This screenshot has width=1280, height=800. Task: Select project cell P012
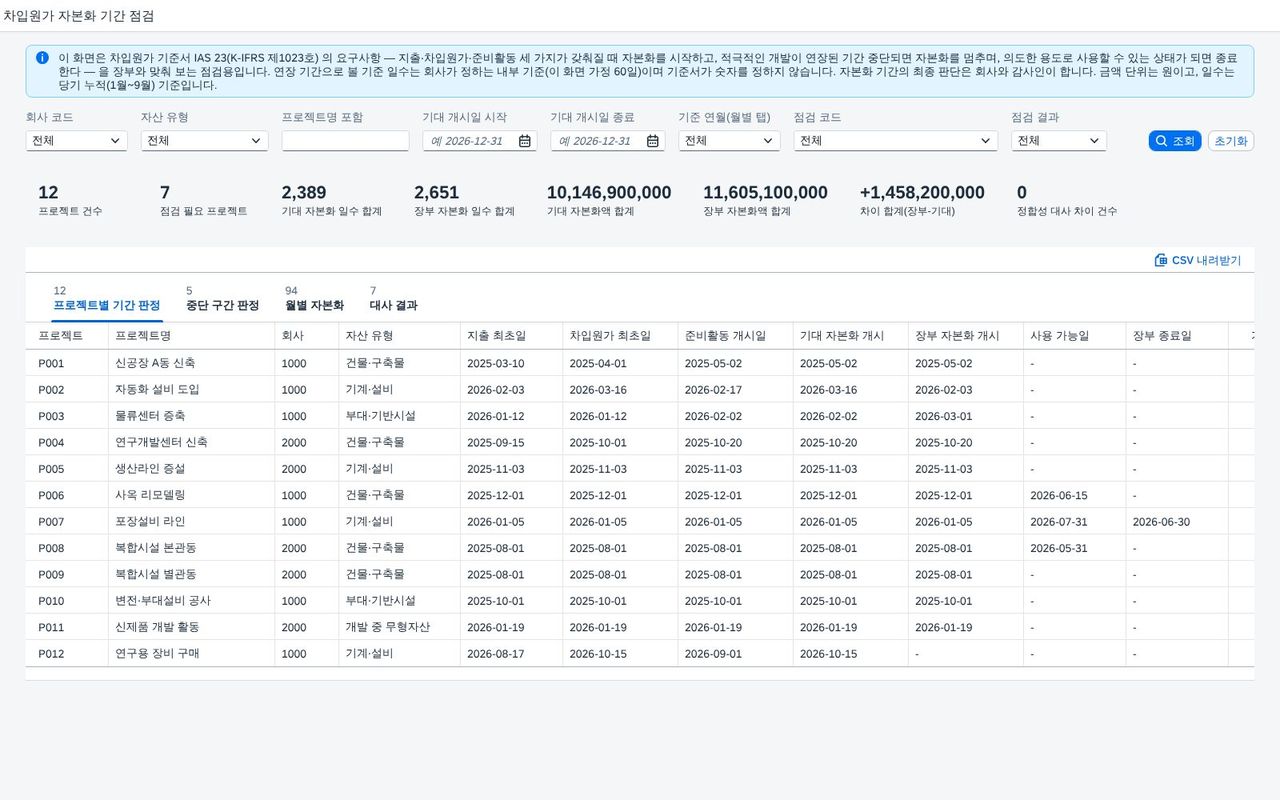coord(51,654)
